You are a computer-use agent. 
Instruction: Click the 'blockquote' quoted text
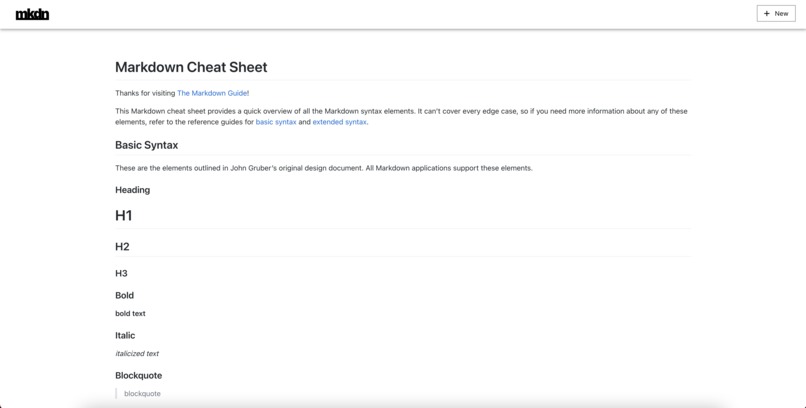point(142,394)
